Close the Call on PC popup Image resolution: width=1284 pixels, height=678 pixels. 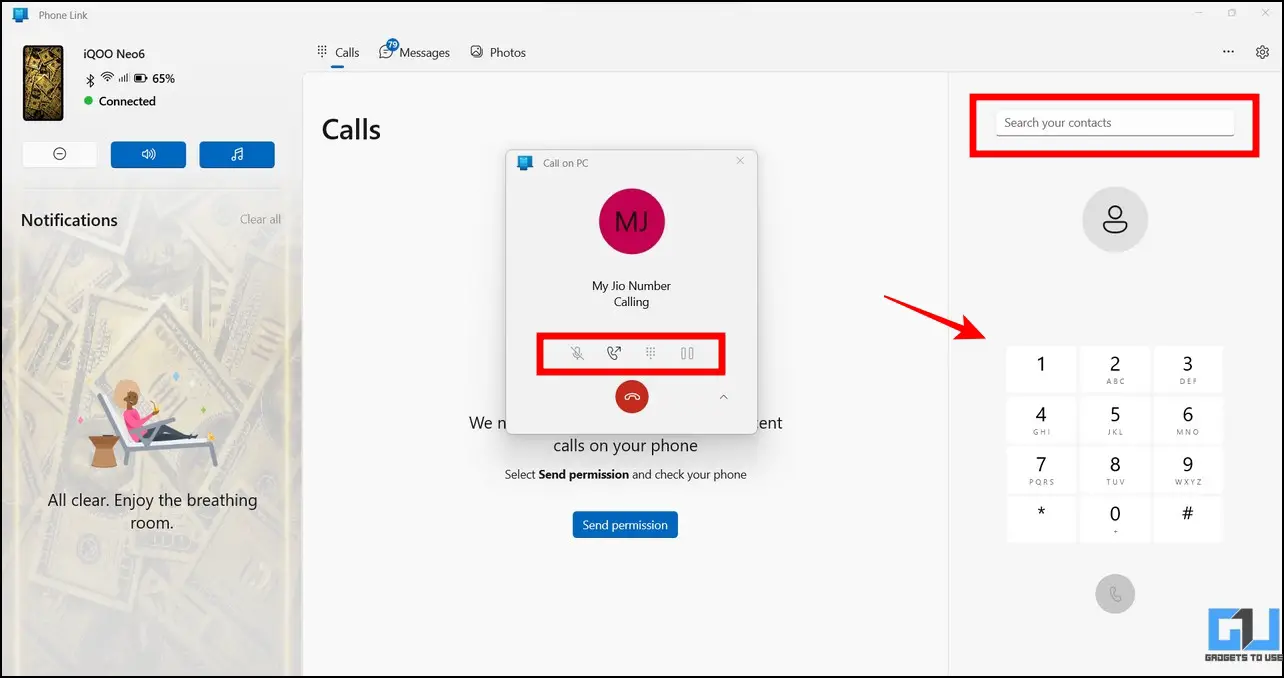point(740,161)
